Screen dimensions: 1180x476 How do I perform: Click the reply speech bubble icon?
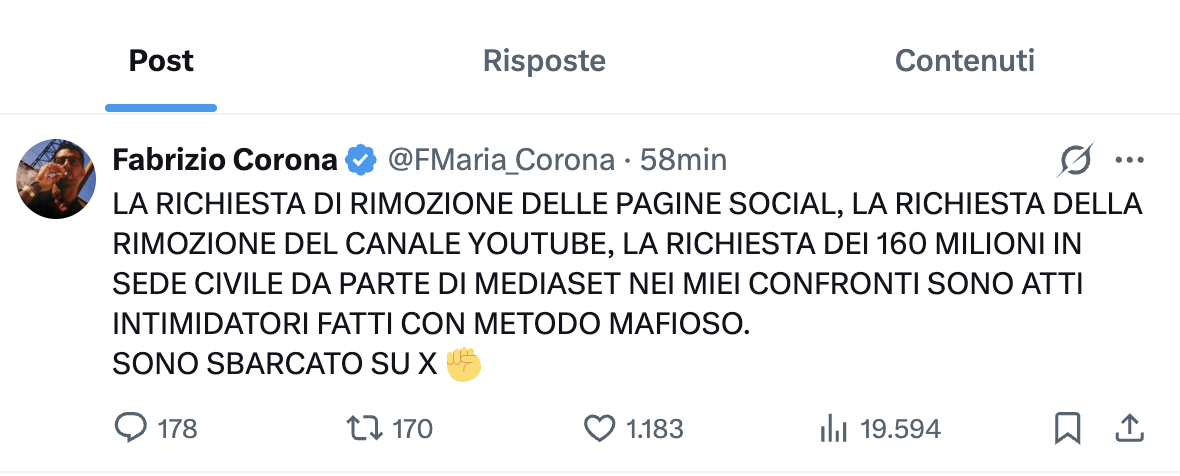click(131, 429)
